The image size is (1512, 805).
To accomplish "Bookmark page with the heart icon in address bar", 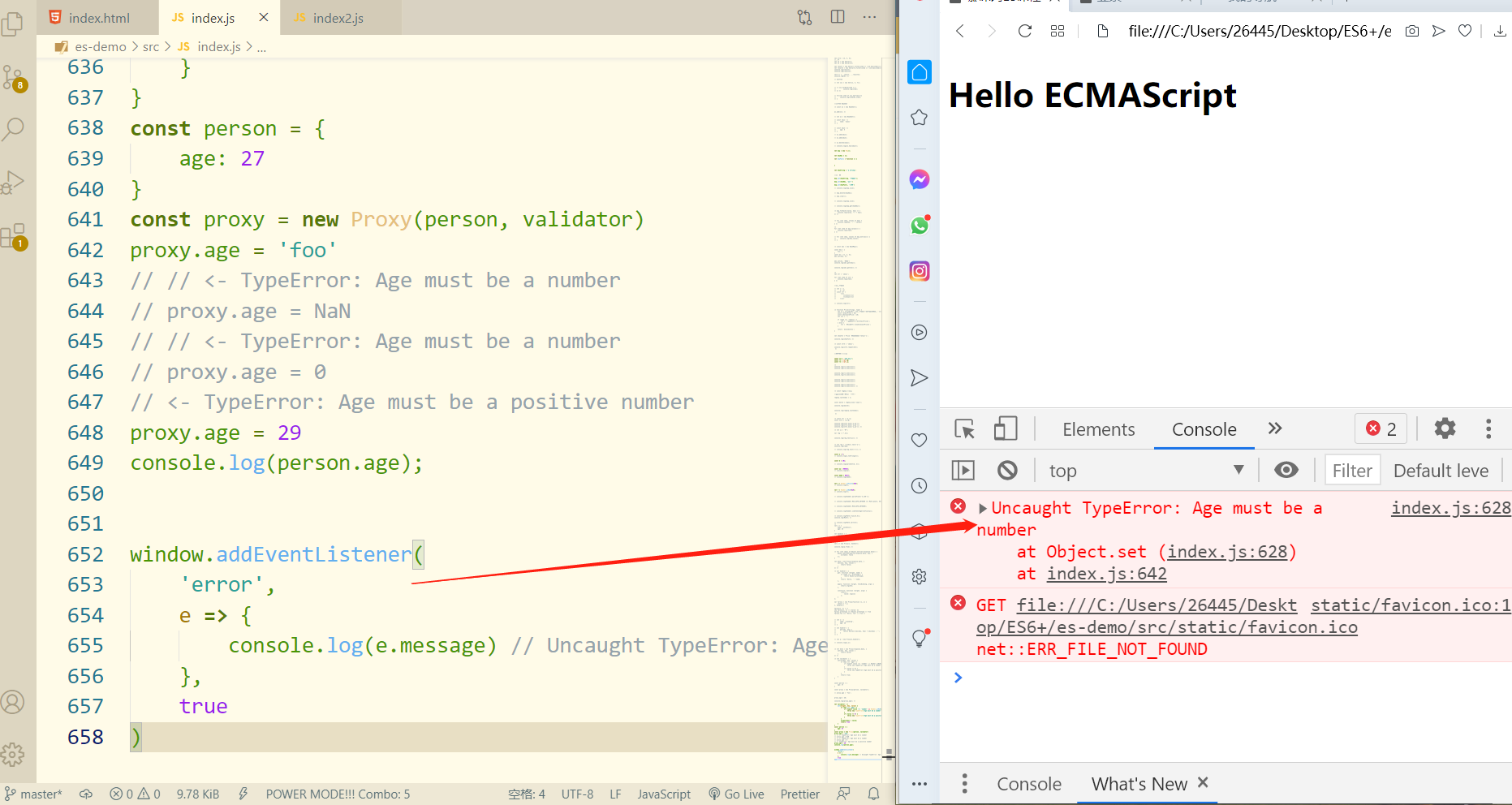I will click(1465, 31).
